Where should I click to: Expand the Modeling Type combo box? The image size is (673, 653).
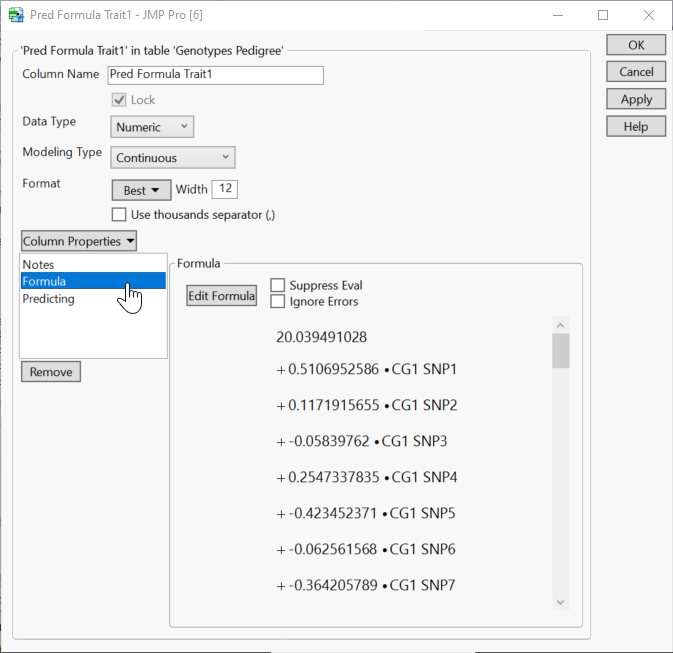(172, 157)
